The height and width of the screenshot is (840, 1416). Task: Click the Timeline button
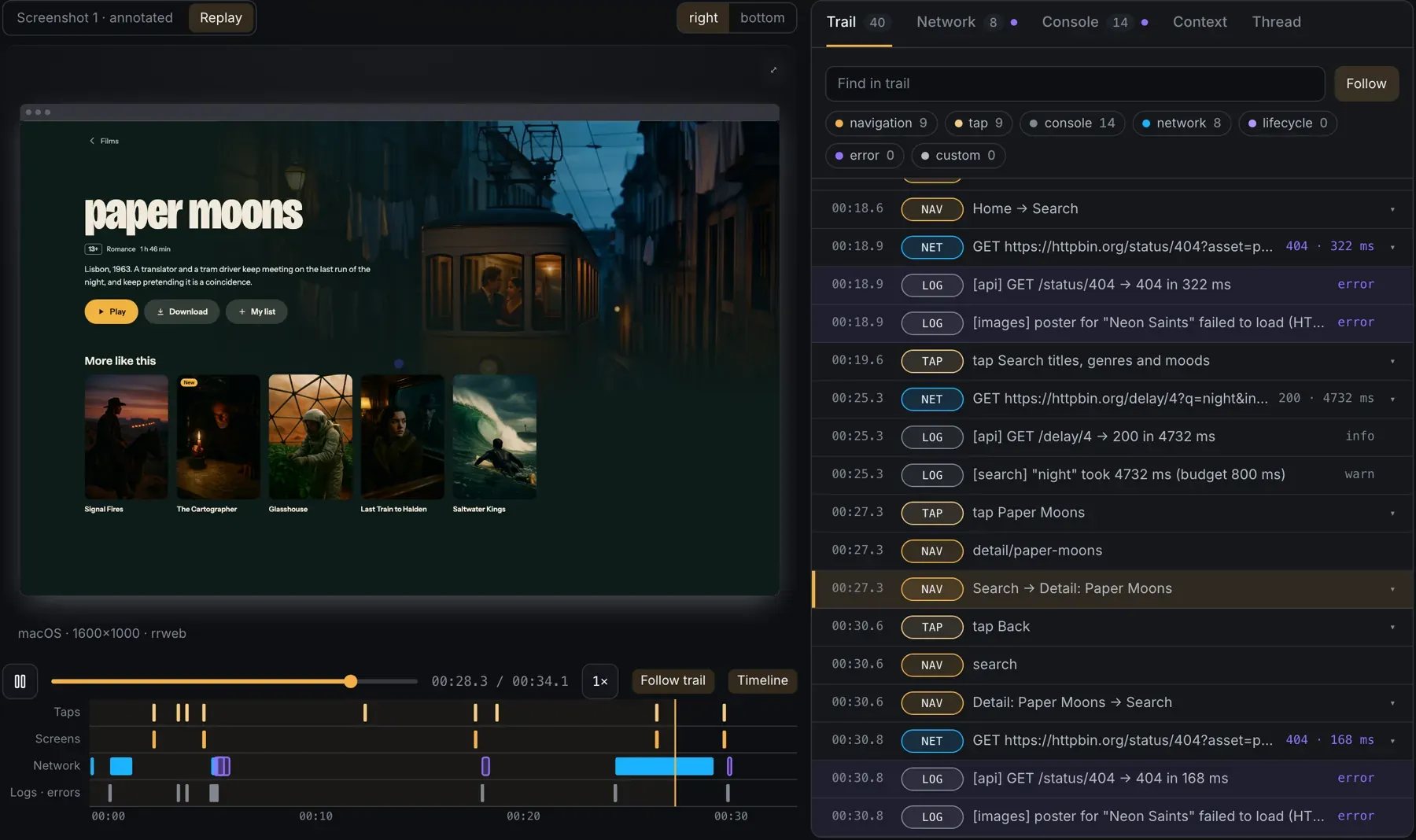(762, 680)
